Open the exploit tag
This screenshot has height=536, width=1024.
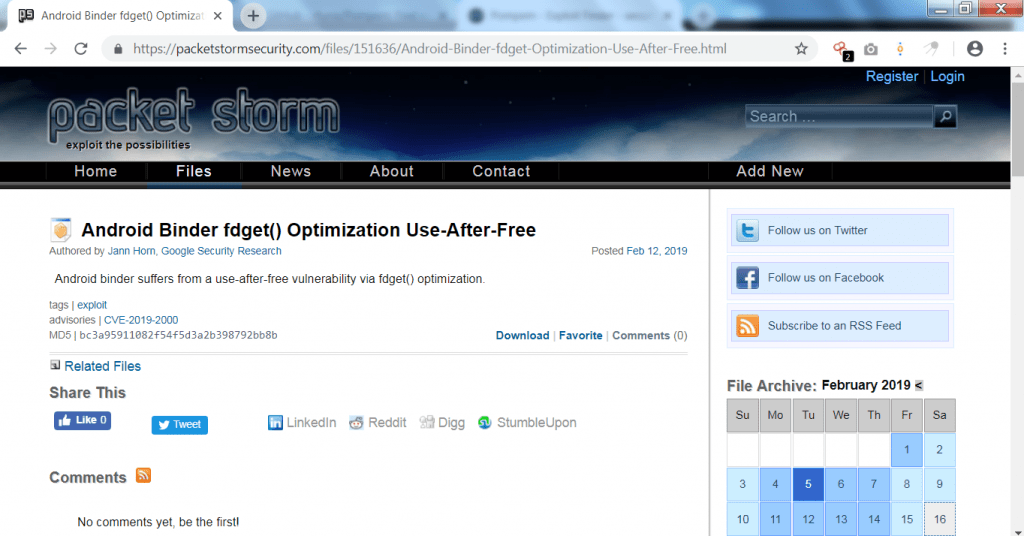click(x=92, y=305)
